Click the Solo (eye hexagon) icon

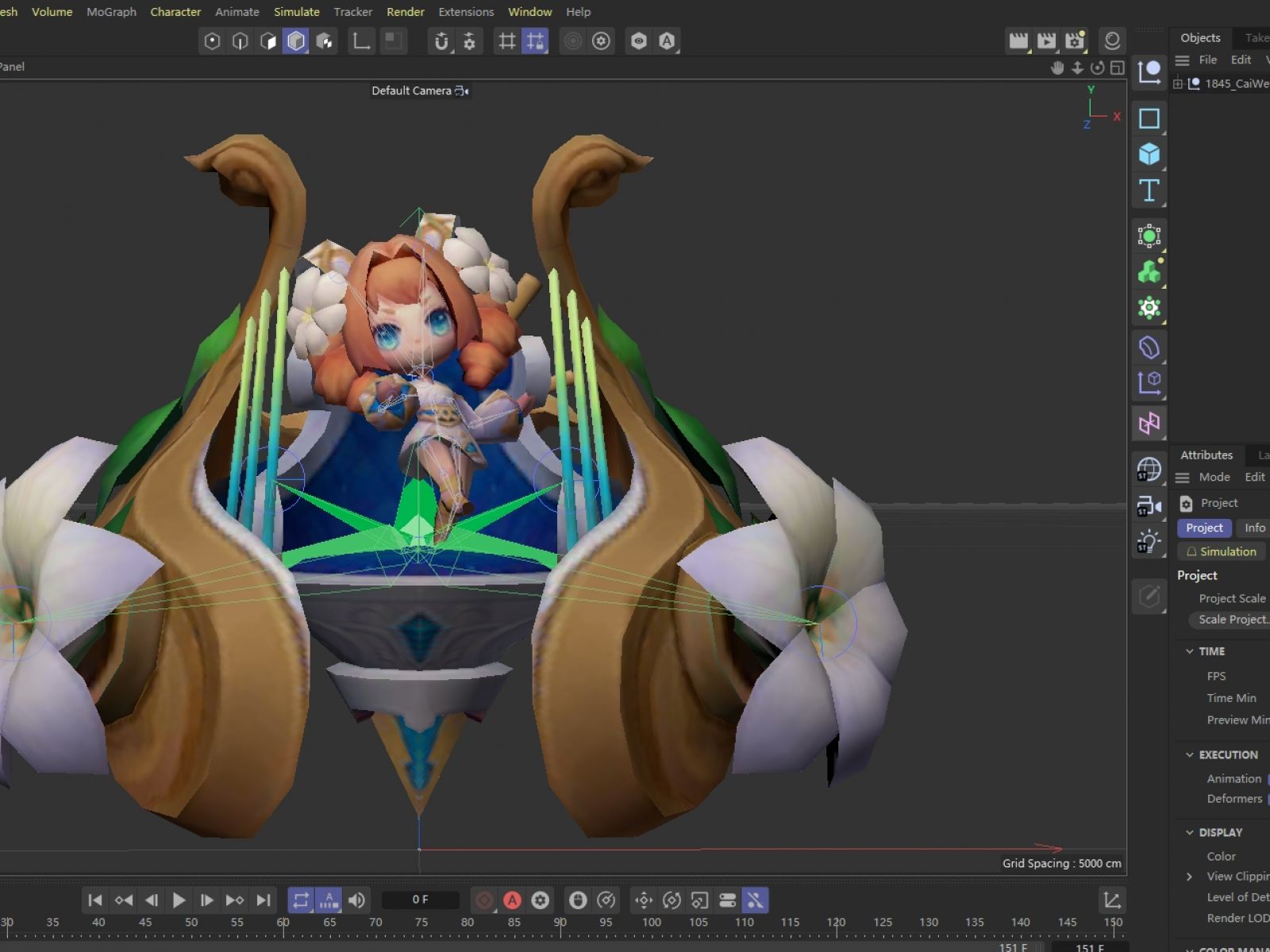(639, 41)
